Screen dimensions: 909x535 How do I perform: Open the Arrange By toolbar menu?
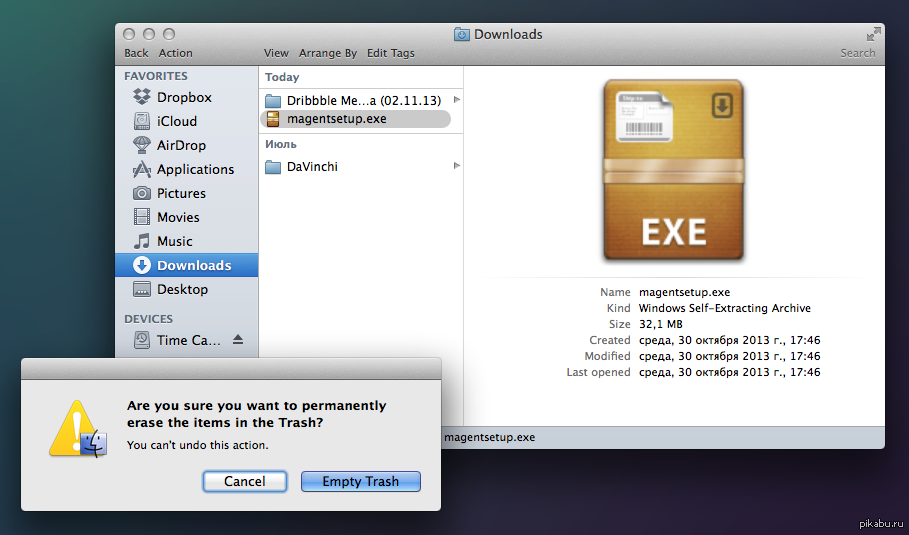point(328,53)
